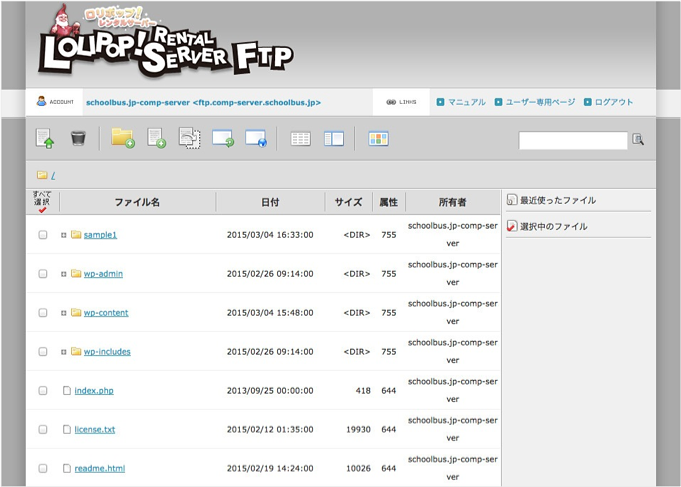Expand the wp-admin folder tree
681x487 pixels.
(x=63, y=274)
